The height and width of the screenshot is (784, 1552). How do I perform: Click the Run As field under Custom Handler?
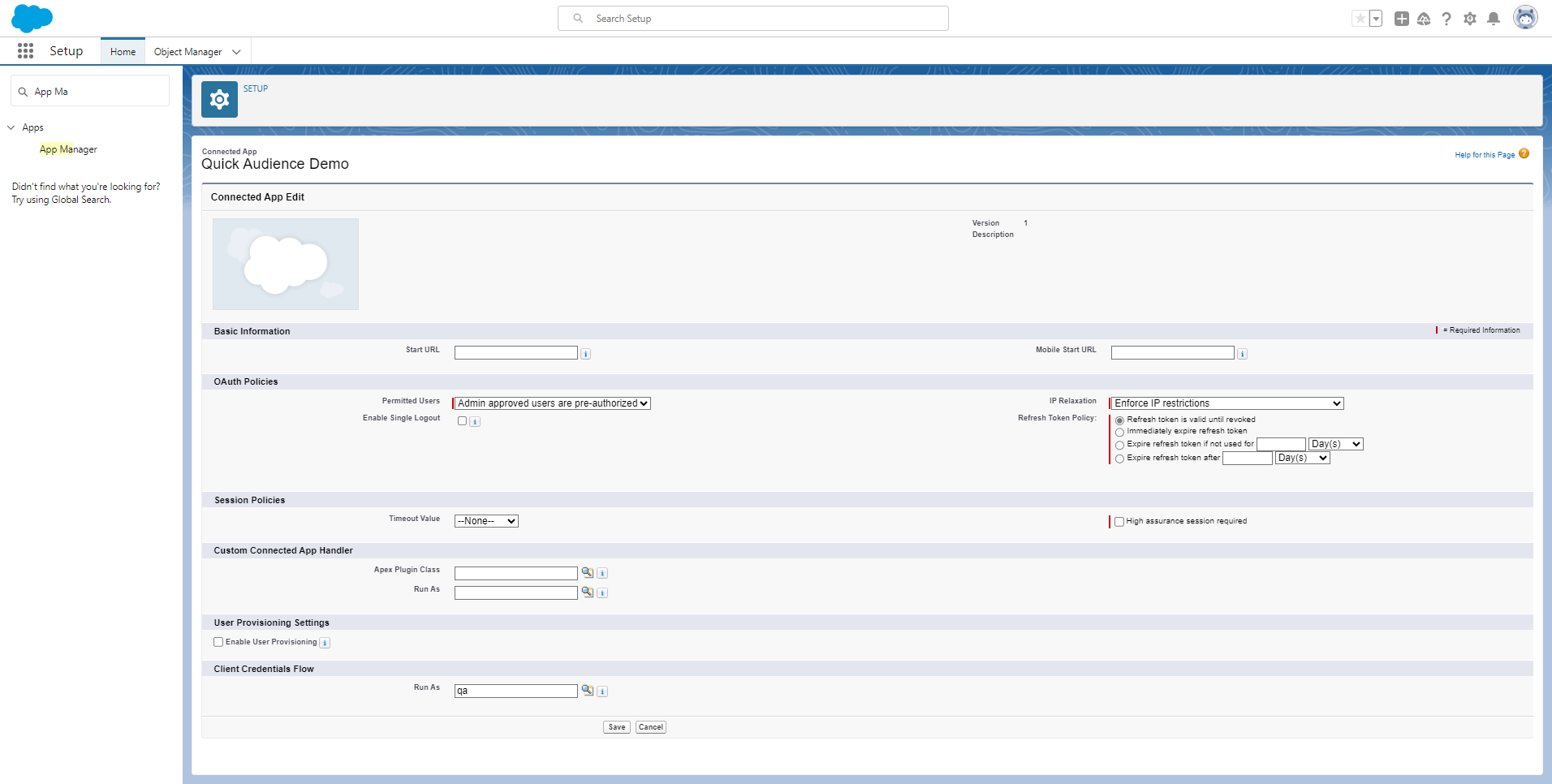516,592
